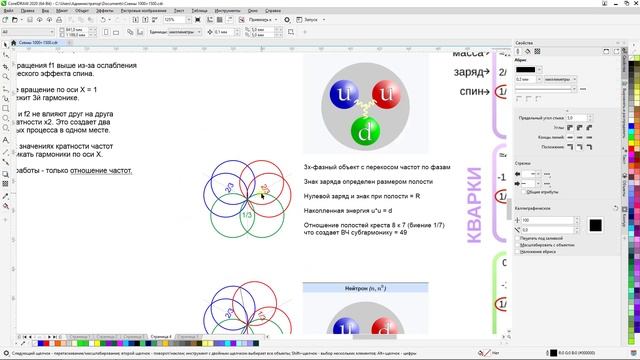
Task: Open the Растровые изображения menu
Action: [x=143, y=11]
